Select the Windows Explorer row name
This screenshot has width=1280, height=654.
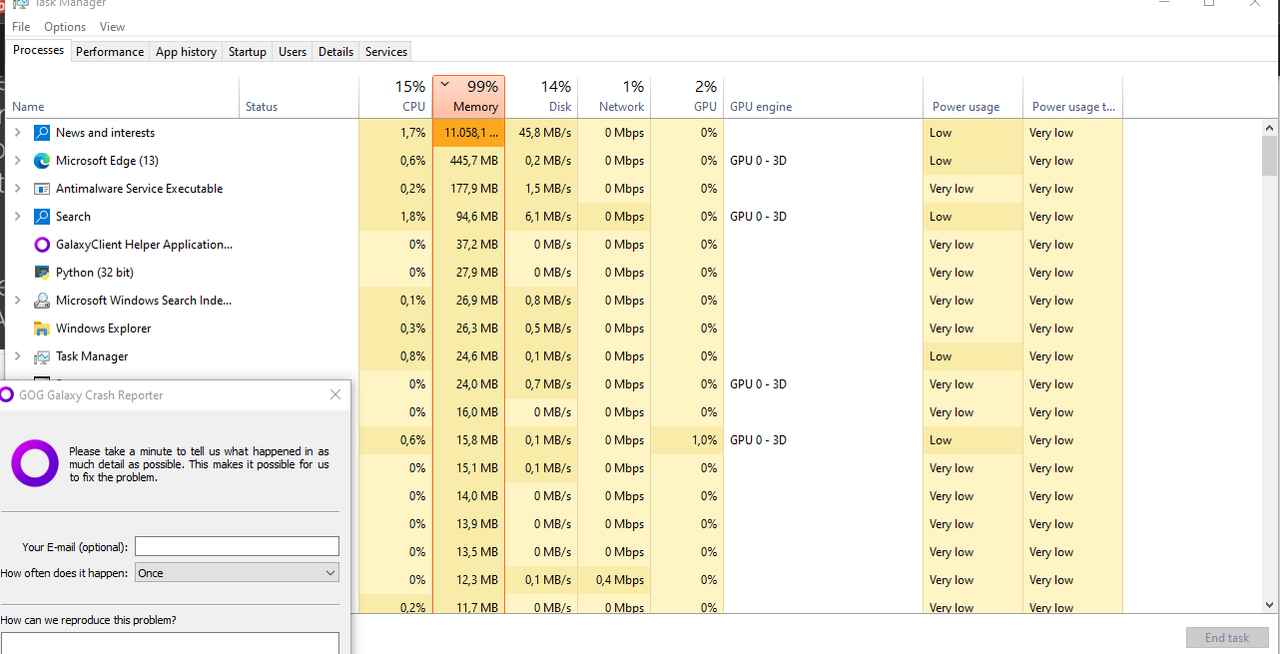[x=104, y=329]
